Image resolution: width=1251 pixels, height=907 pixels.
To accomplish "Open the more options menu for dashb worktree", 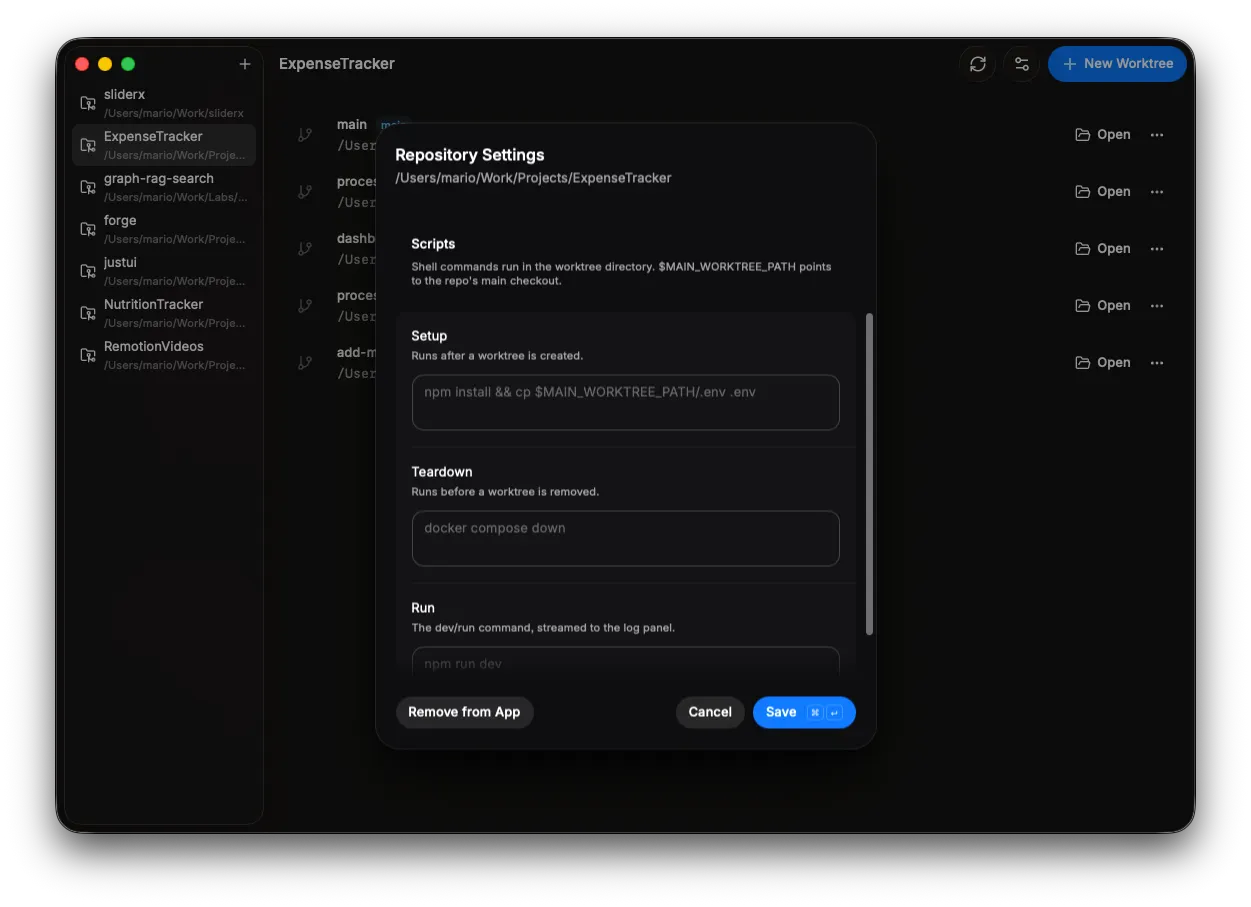I will pos(1157,249).
